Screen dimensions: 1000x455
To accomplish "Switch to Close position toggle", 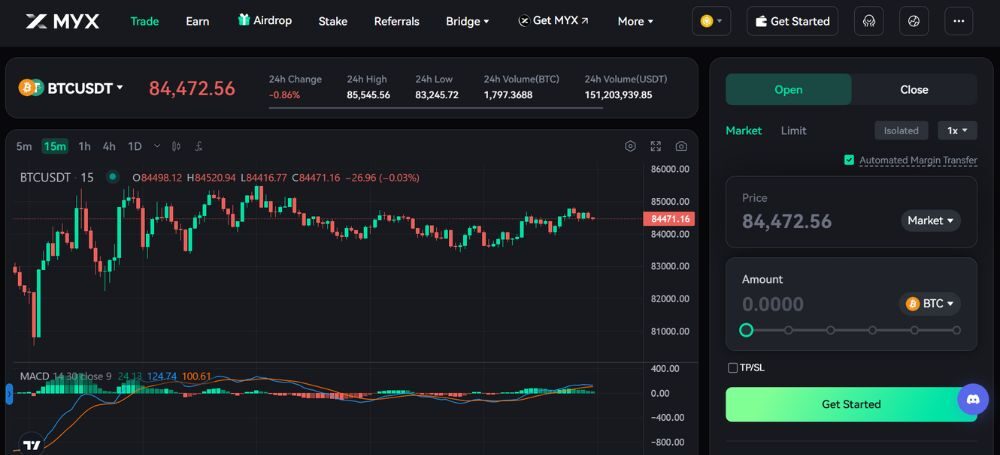I will 914,89.
